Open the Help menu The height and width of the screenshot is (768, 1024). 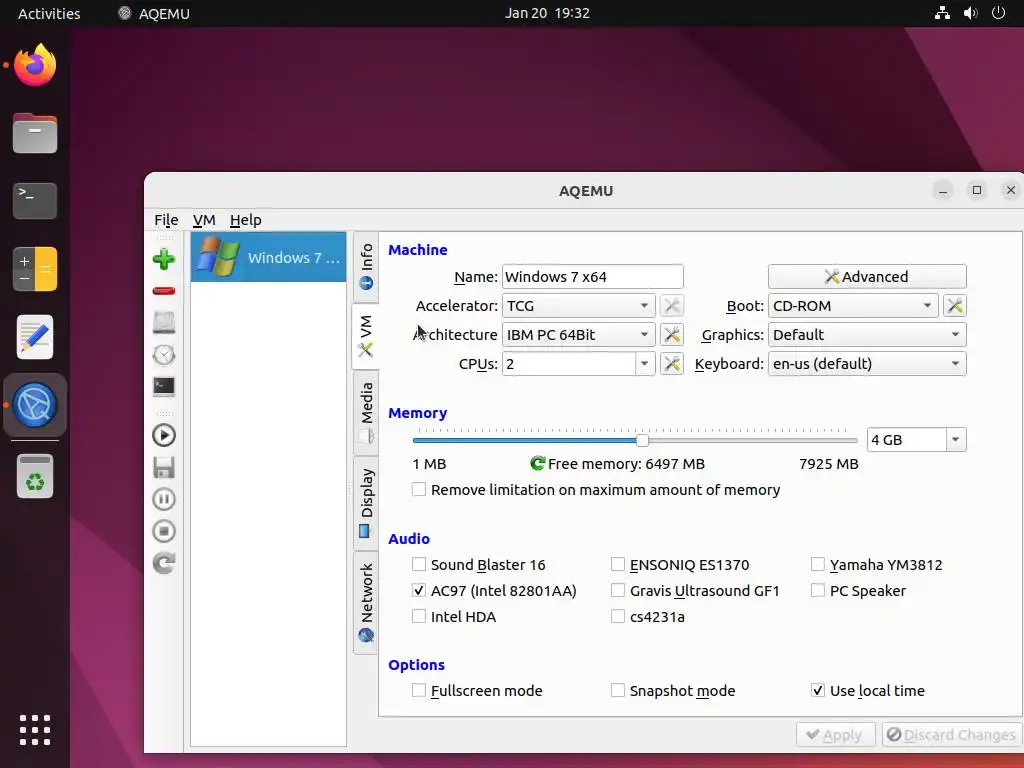[246, 220]
